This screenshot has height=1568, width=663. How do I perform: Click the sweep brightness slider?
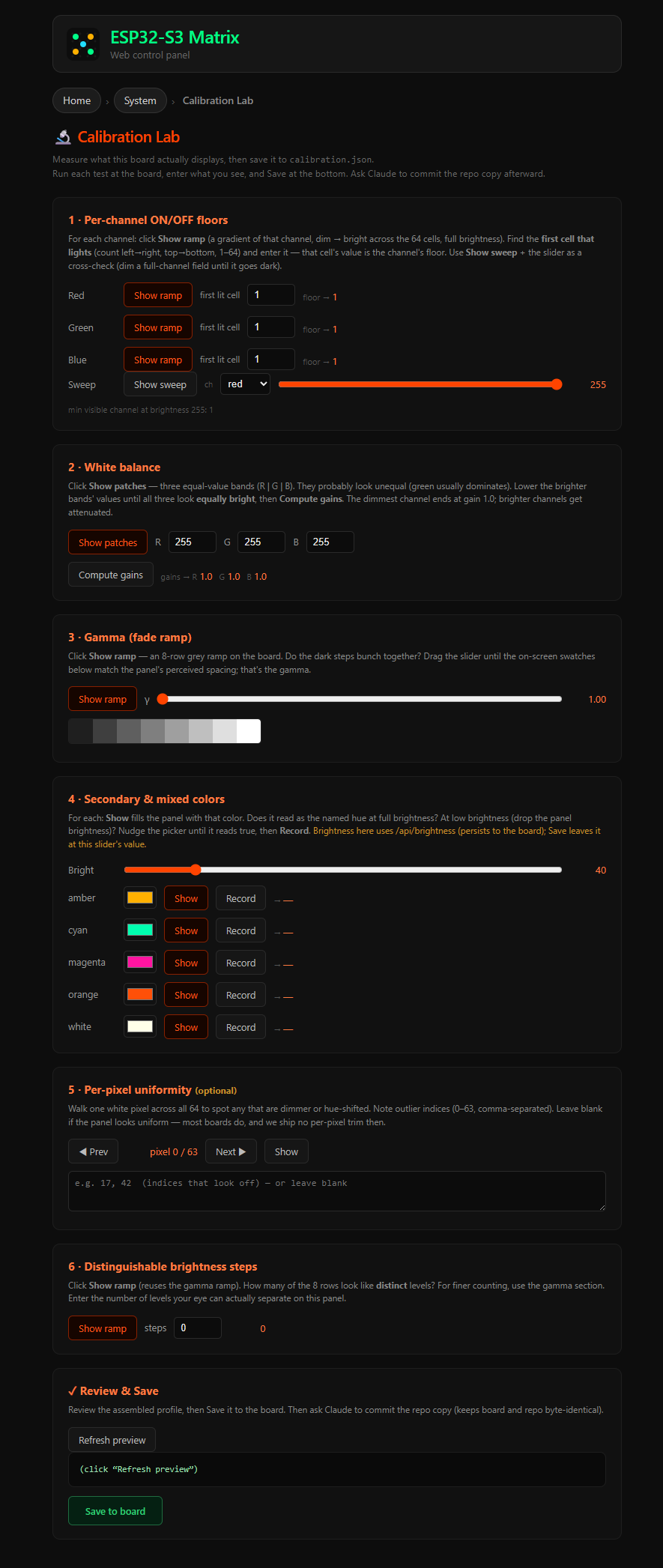pos(420,384)
